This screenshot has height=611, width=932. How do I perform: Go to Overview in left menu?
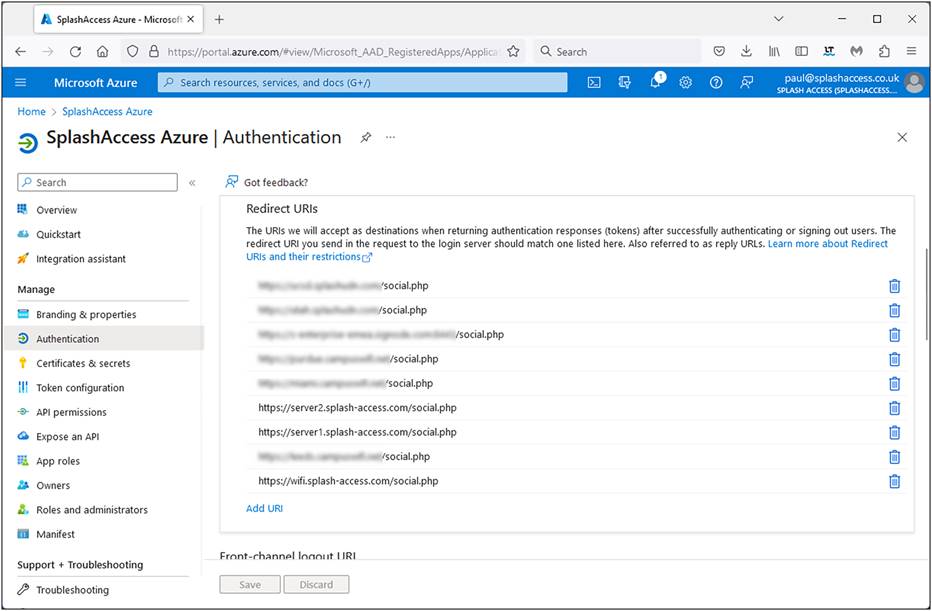coord(56,210)
